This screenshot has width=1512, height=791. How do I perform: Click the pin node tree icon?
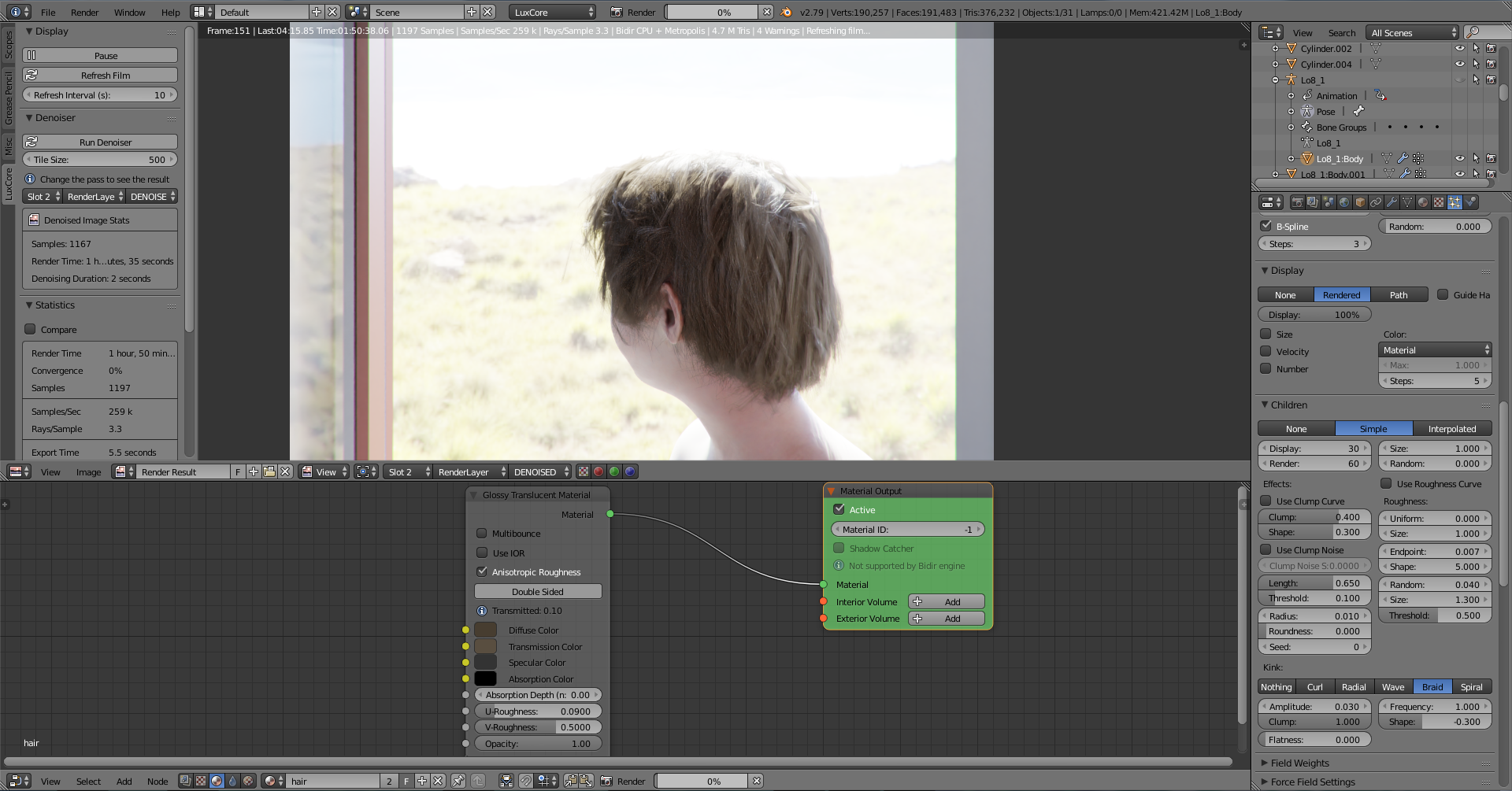click(458, 781)
